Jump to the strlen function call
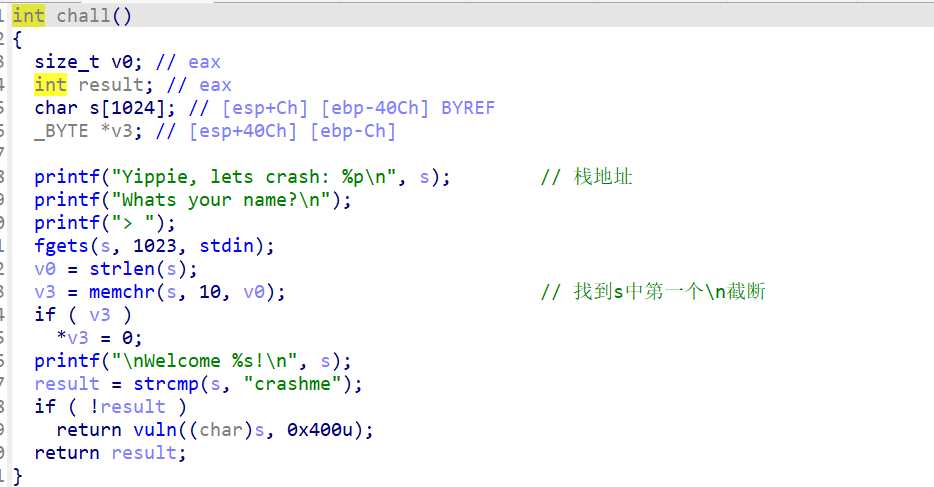Image resolution: width=934 pixels, height=487 pixels. click(x=133, y=269)
